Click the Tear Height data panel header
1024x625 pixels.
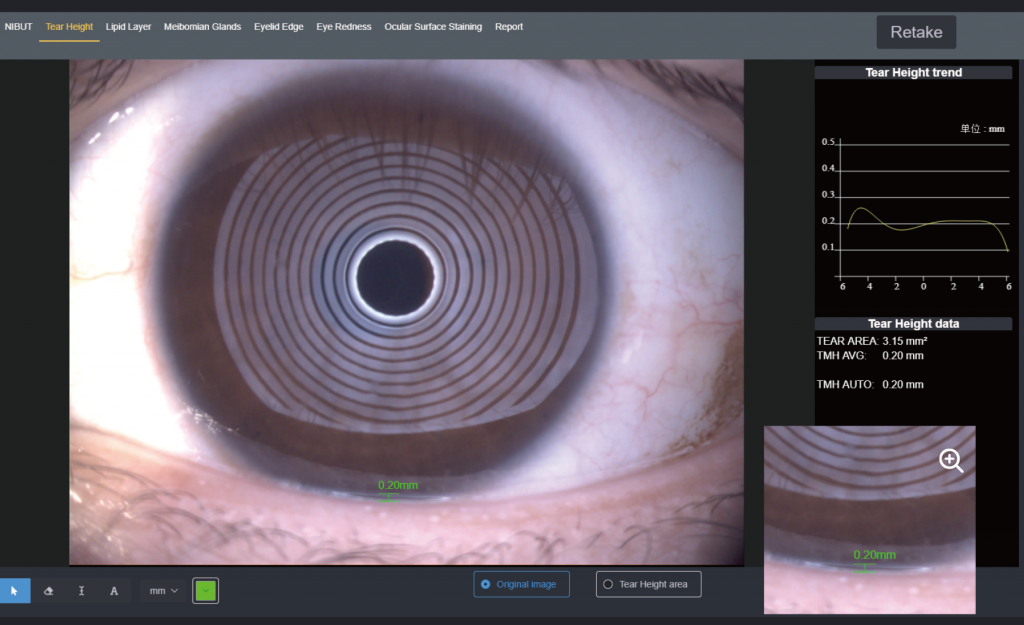click(914, 323)
